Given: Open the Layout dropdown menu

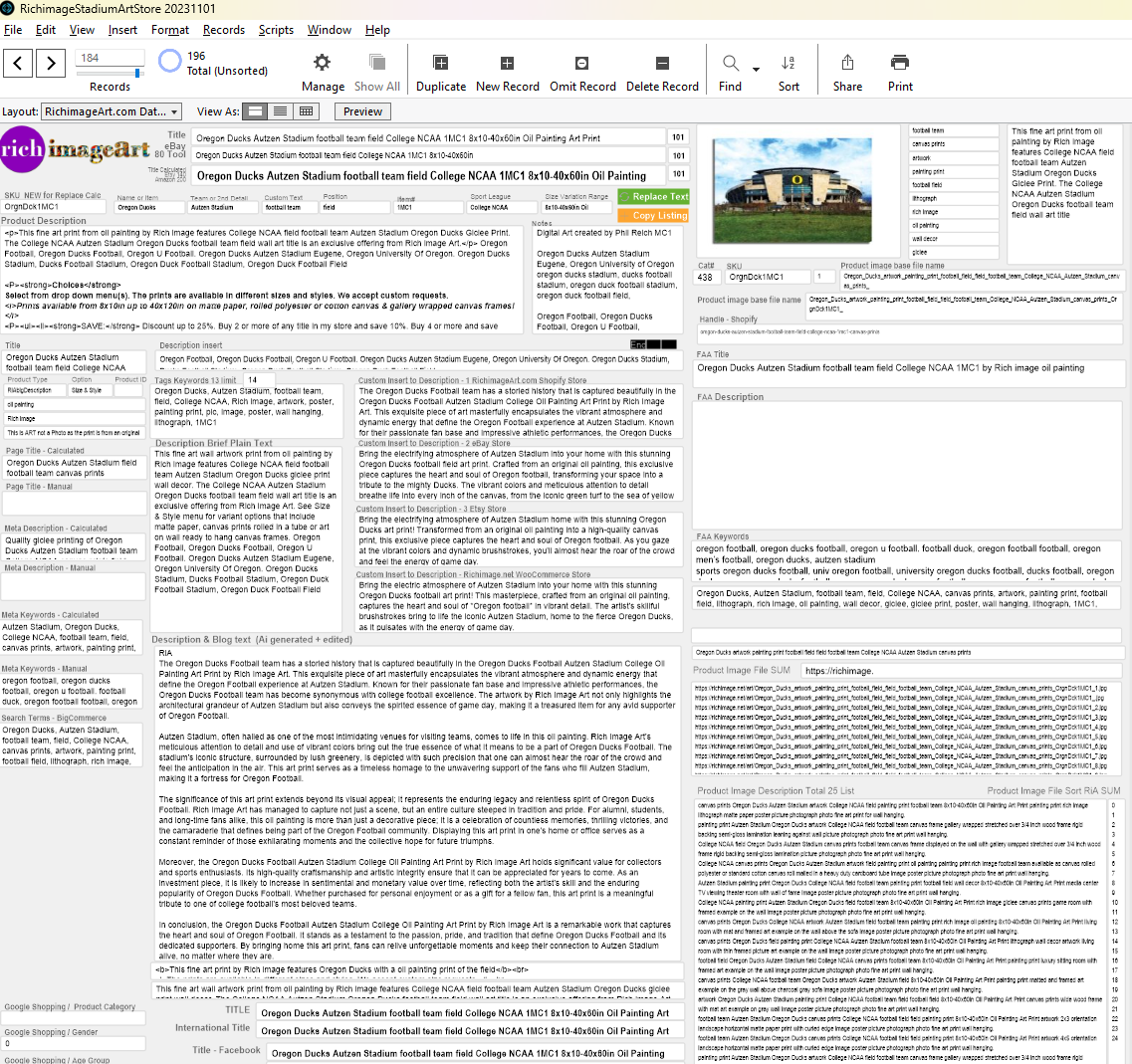Looking at the screenshot, I should click(112, 111).
